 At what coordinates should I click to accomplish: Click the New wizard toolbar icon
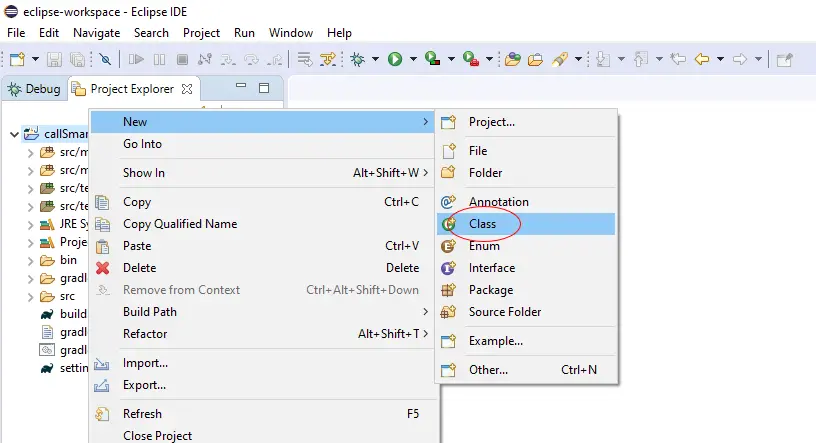pyautogui.click(x=17, y=59)
